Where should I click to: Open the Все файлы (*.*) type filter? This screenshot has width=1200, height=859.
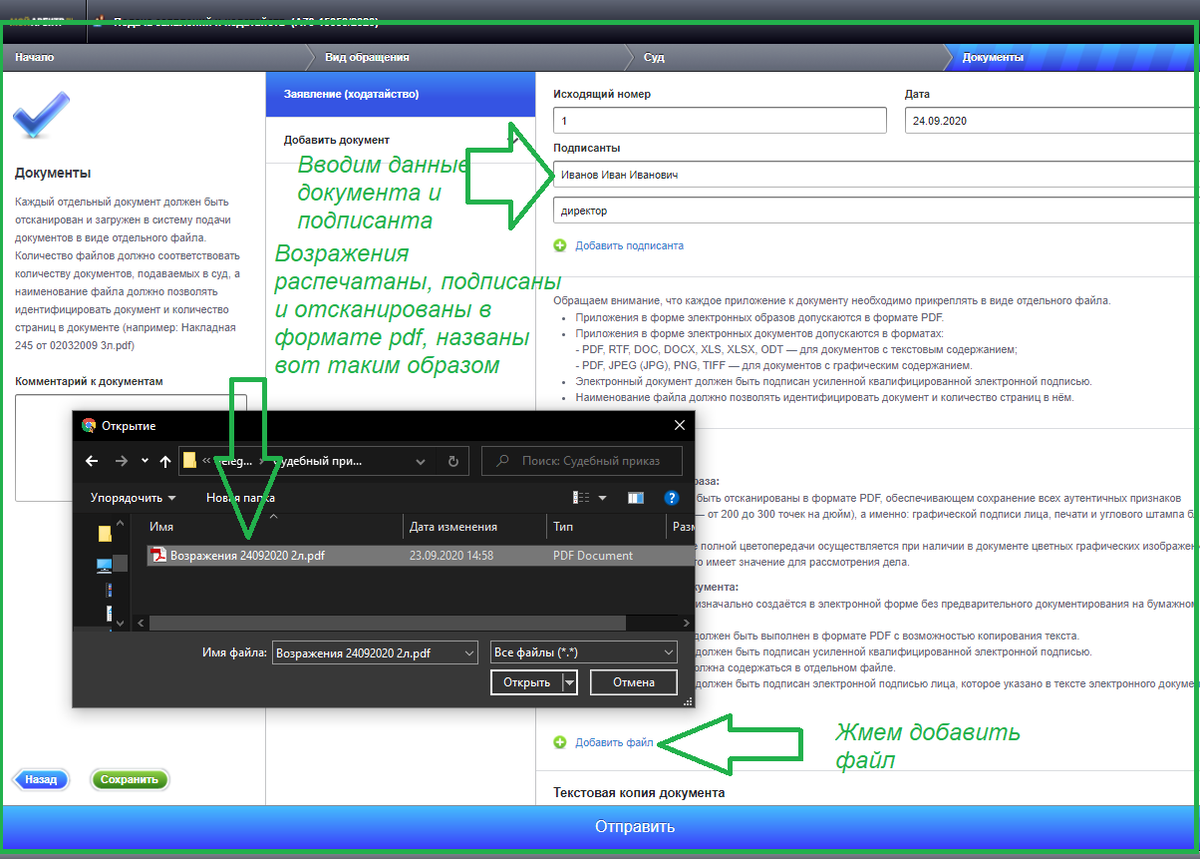[584, 652]
